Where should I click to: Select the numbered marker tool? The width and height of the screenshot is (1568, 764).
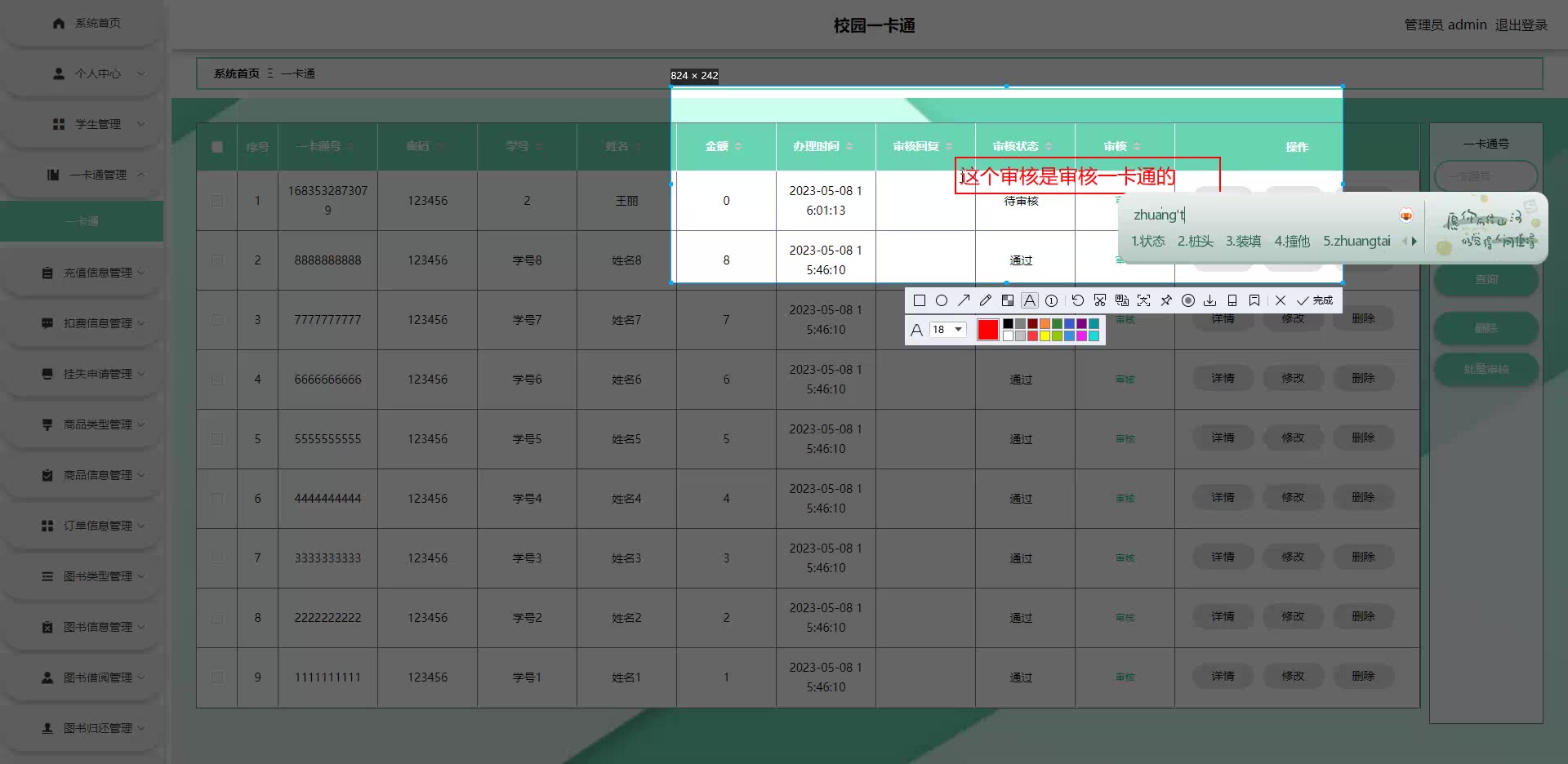pyautogui.click(x=1052, y=300)
